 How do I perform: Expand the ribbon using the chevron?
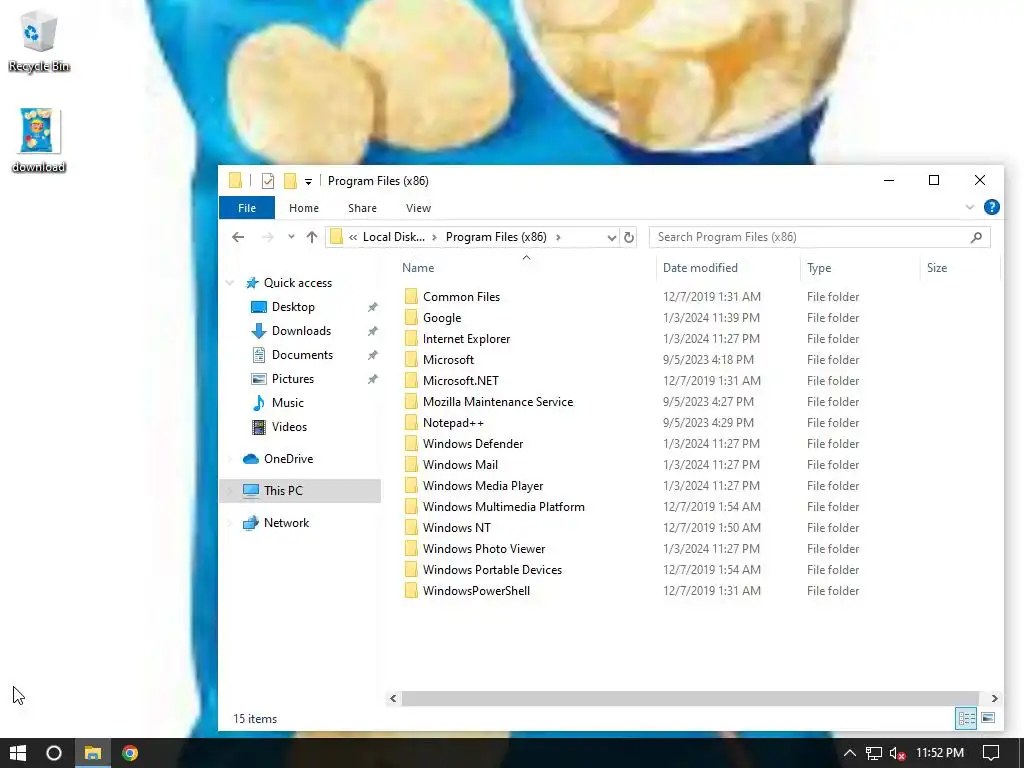970,208
